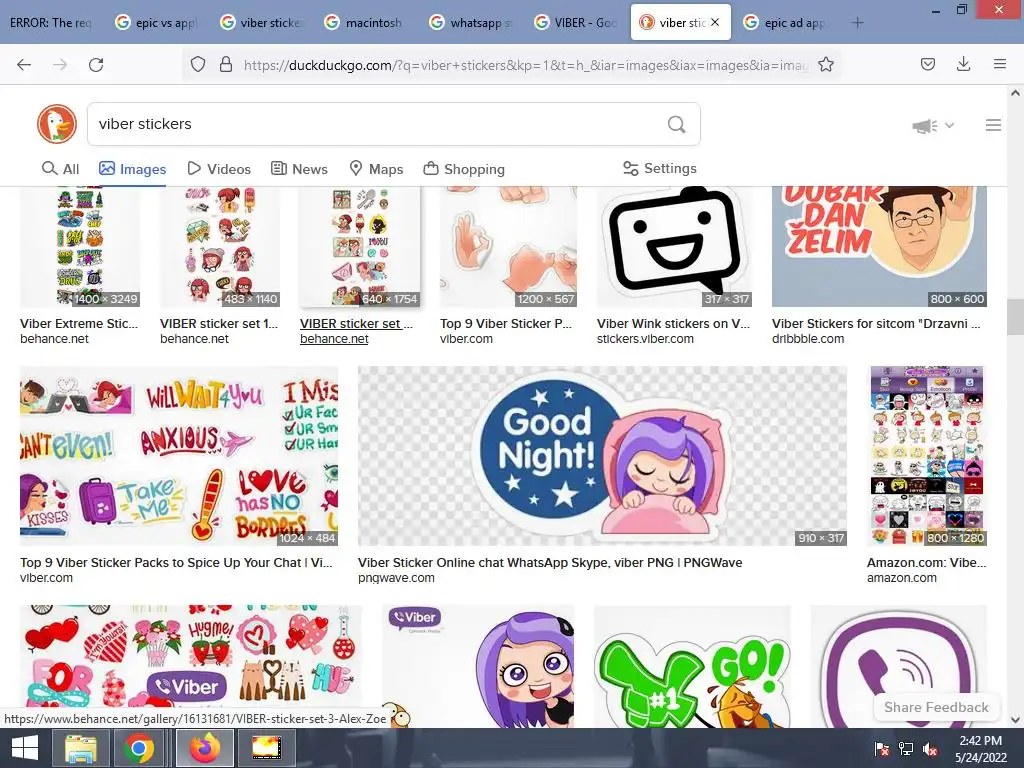This screenshot has height=768, width=1024.
Task: Select the All results filter
Action: [x=60, y=169]
